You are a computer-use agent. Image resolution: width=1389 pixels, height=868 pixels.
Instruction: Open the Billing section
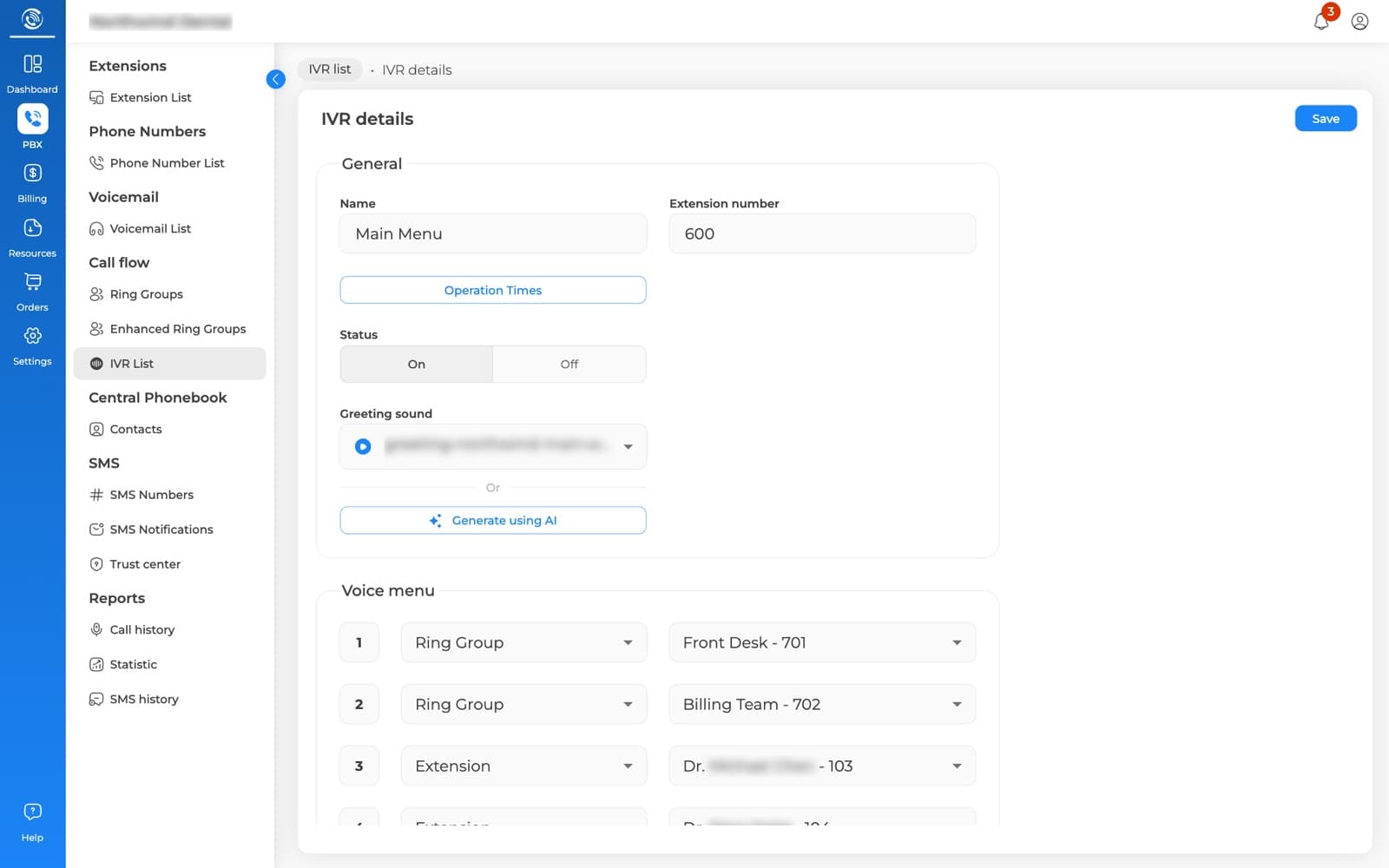click(32, 183)
